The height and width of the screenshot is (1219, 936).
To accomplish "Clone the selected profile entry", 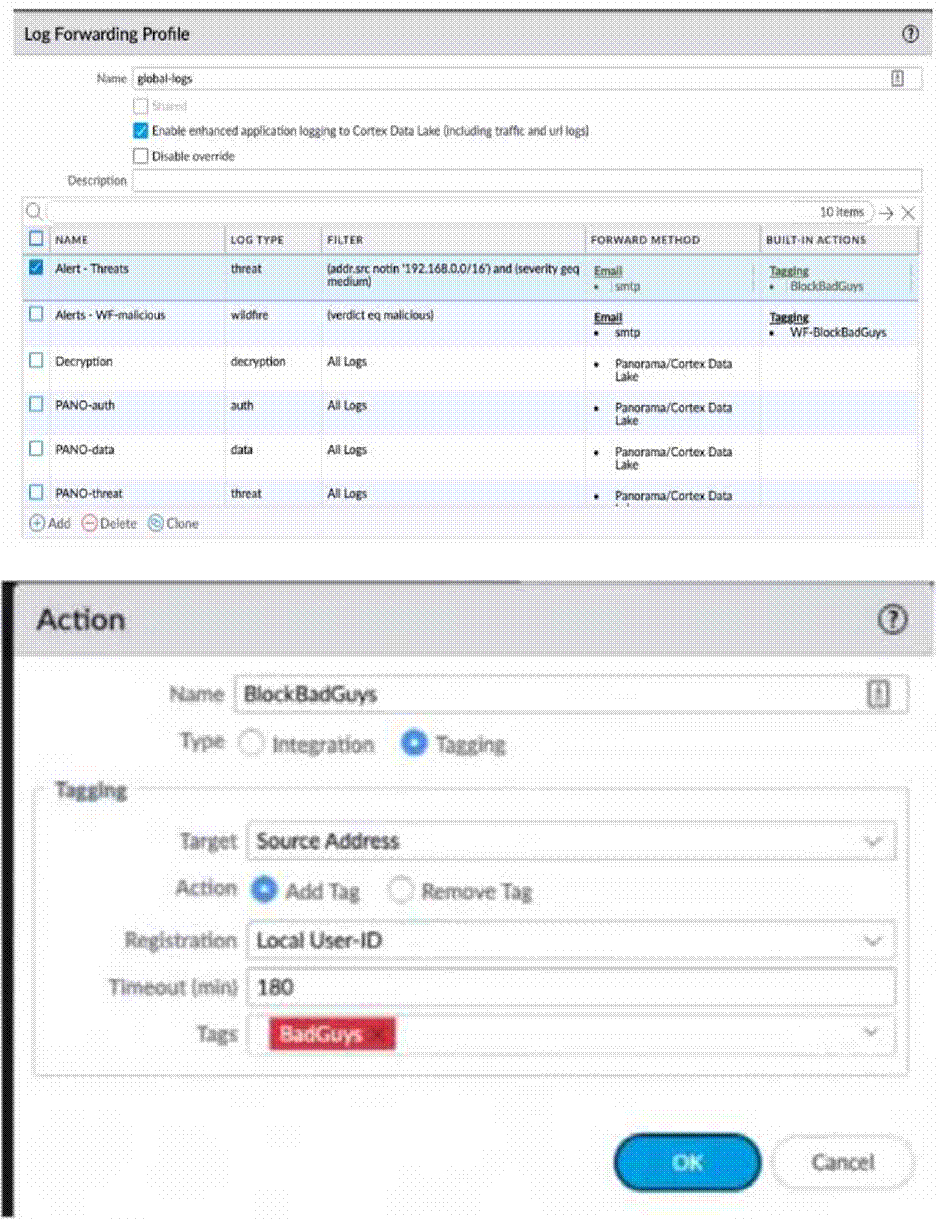I will click(155, 523).
